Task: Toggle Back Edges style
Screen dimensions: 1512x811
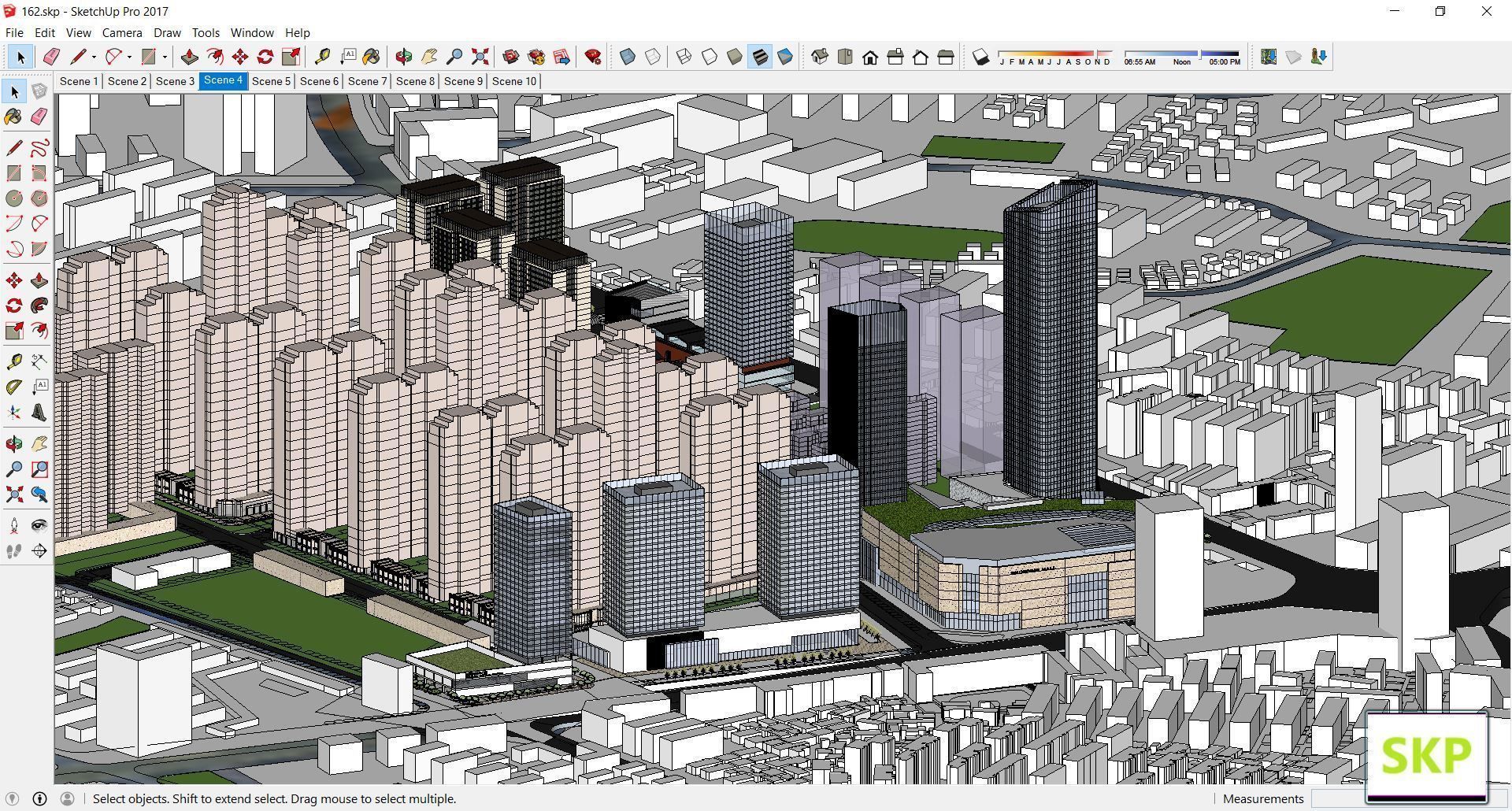Action: pos(653,57)
